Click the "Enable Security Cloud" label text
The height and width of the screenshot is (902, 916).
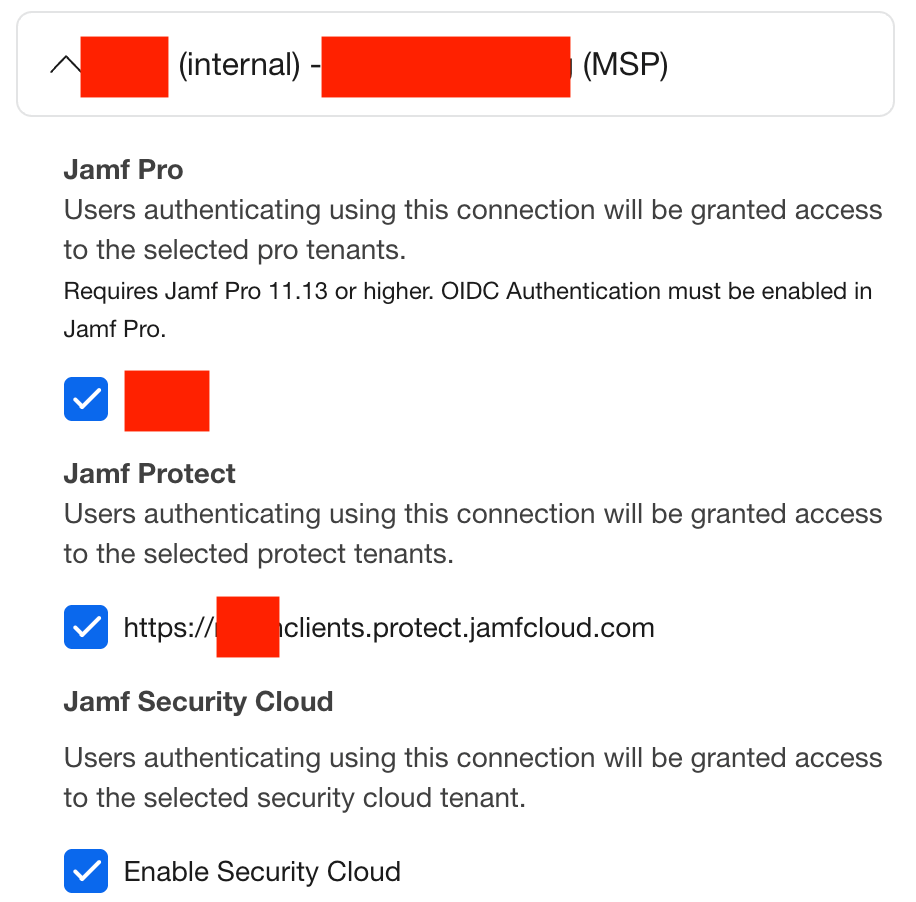coord(262,872)
